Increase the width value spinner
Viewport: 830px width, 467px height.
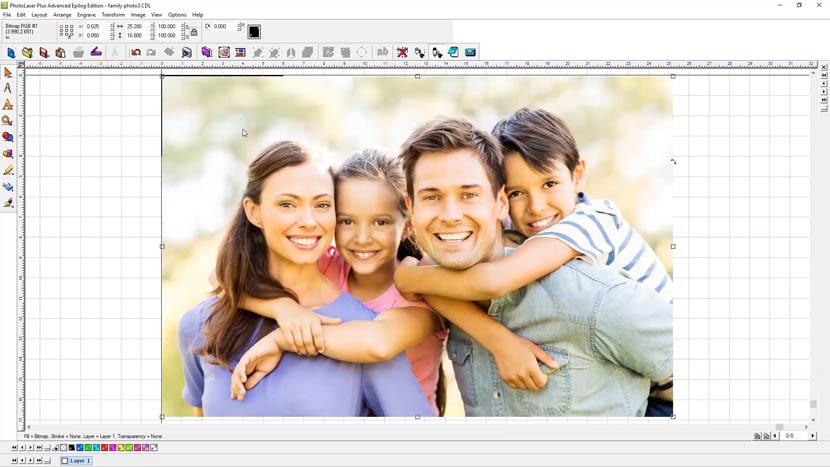click(149, 25)
